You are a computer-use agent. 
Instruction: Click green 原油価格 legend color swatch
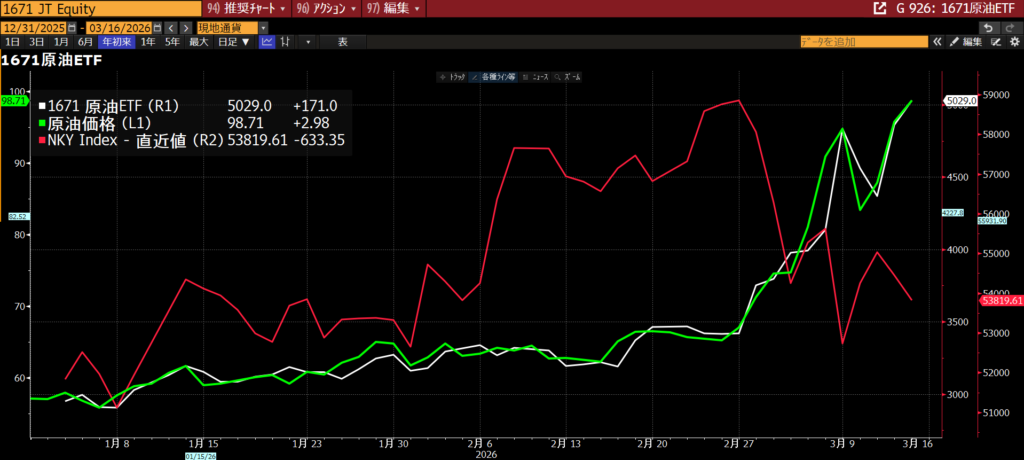point(42,123)
